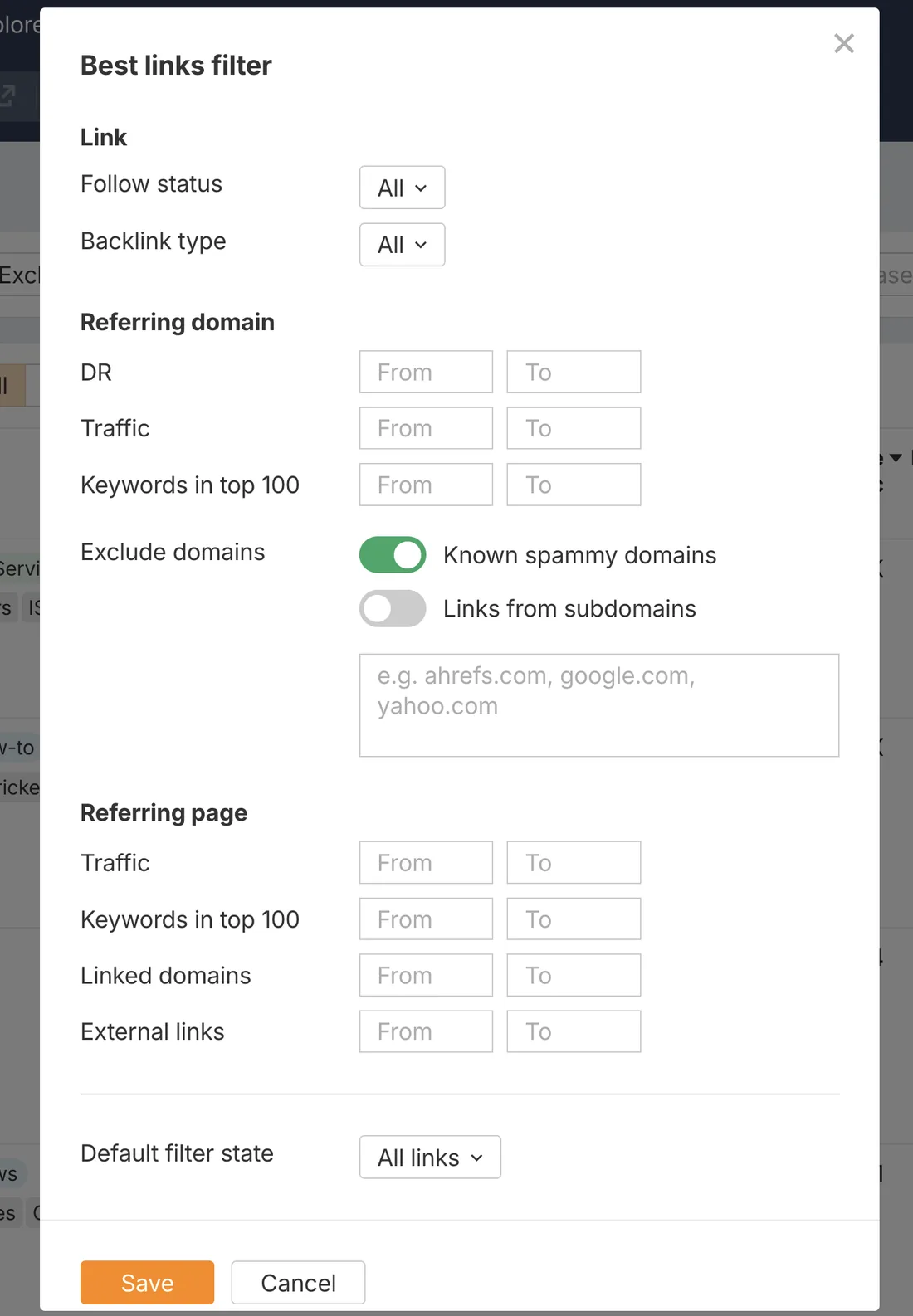Focus Referring page Traffic From field
This screenshot has height=1316, width=913.
coord(426,863)
